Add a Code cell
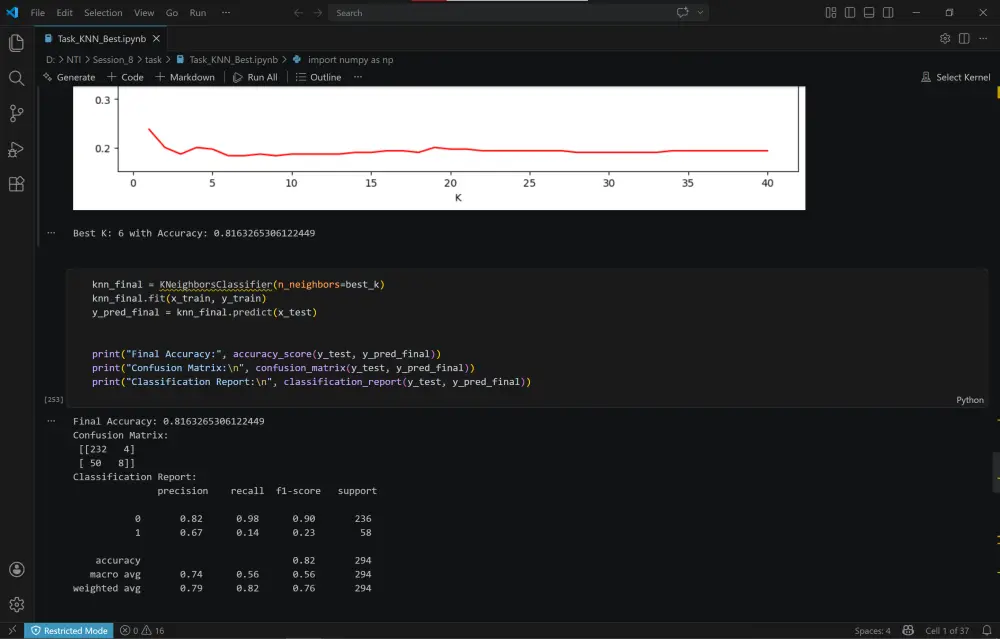The width and height of the screenshot is (1000, 639). 125,77
